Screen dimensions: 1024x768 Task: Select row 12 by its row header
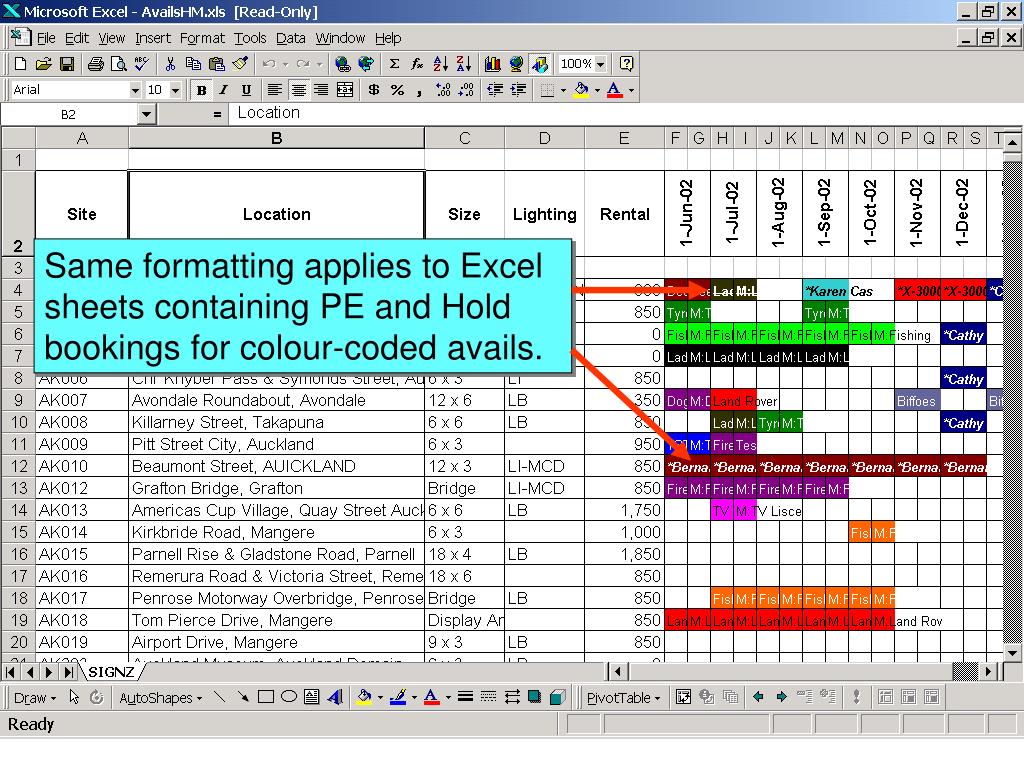[x=19, y=466]
